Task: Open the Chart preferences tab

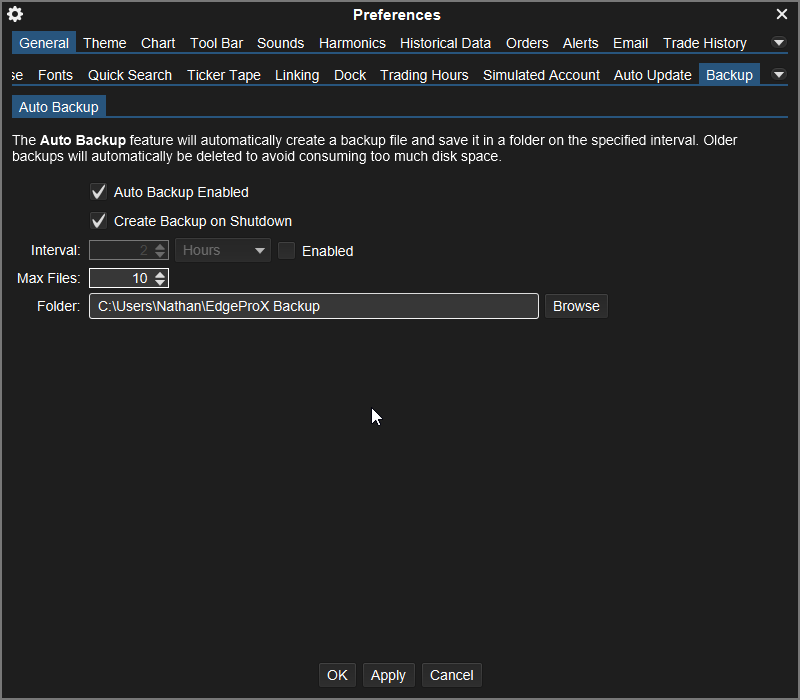Action: pos(157,43)
